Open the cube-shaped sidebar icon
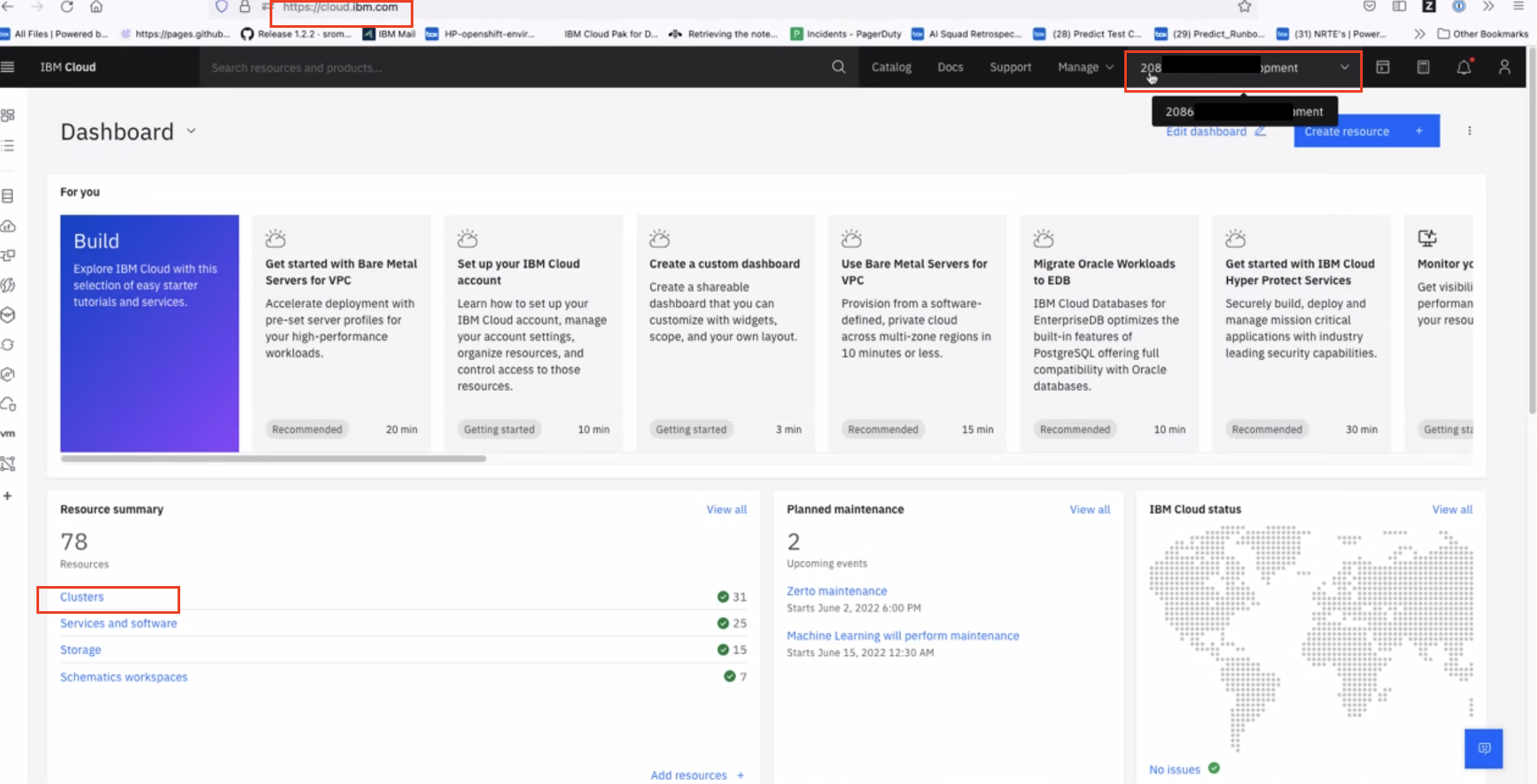1537x784 pixels. point(8,315)
